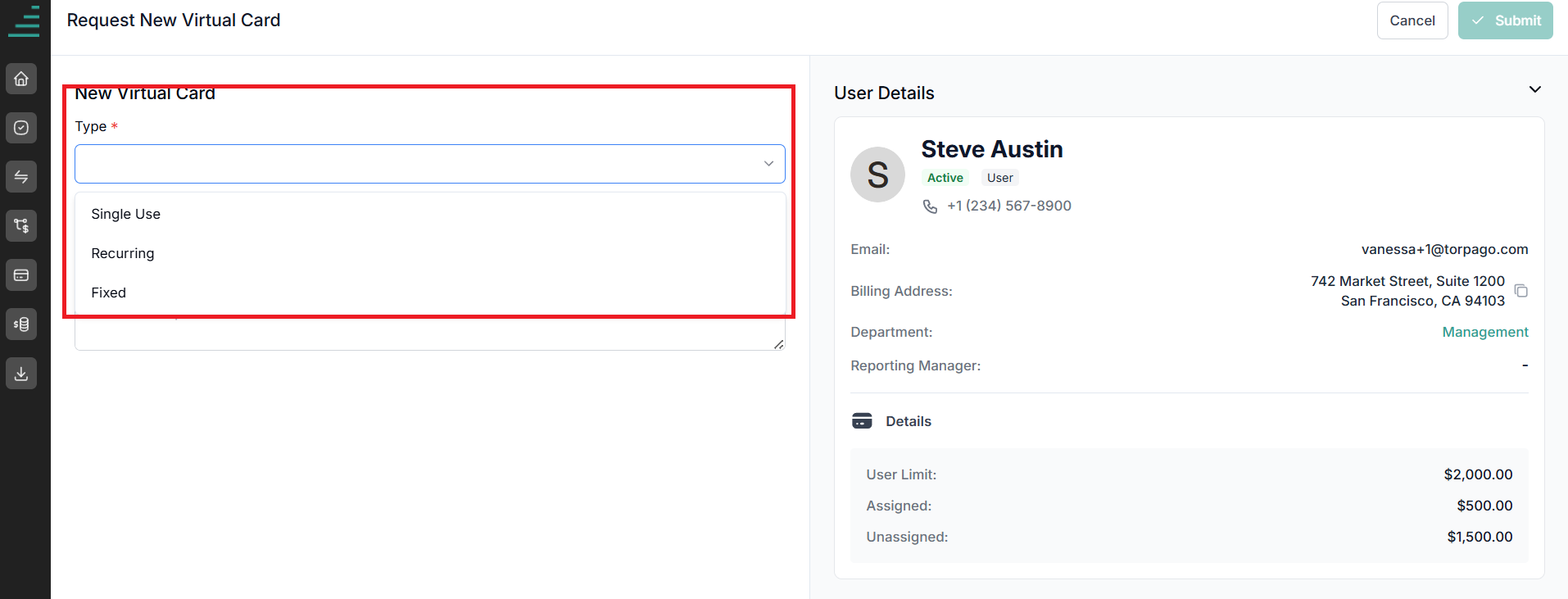The width and height of the screenshot is (1568, 599).
Task: Open the Home icon in sidebar
Action: click(21, 79)
